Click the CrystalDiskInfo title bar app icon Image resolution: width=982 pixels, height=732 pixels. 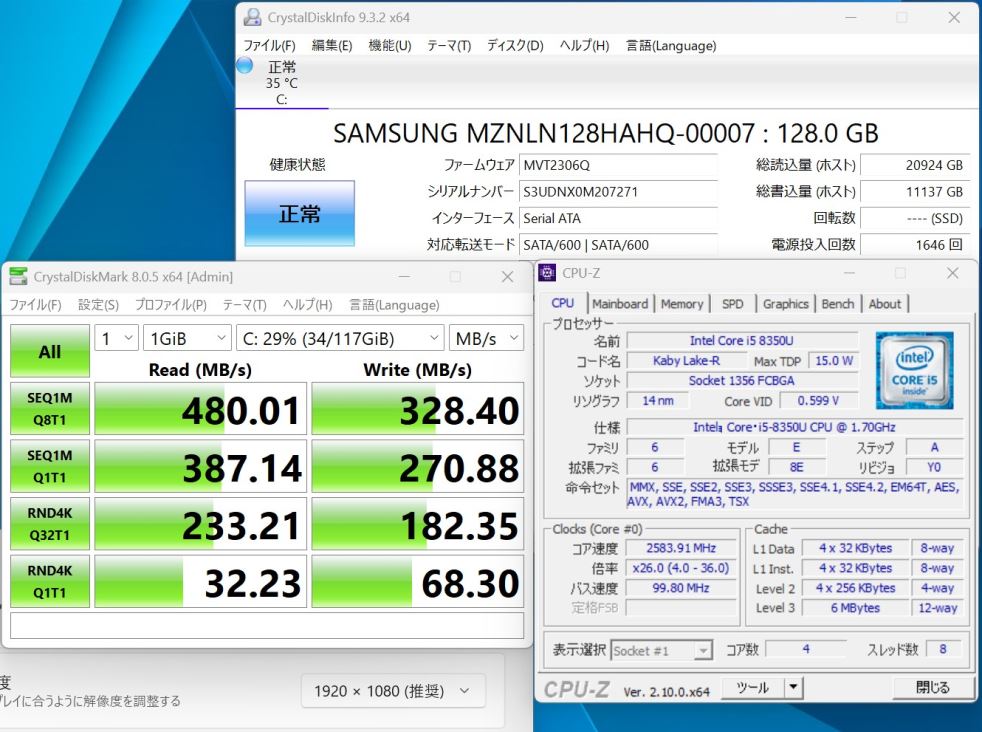coord(252,18)
